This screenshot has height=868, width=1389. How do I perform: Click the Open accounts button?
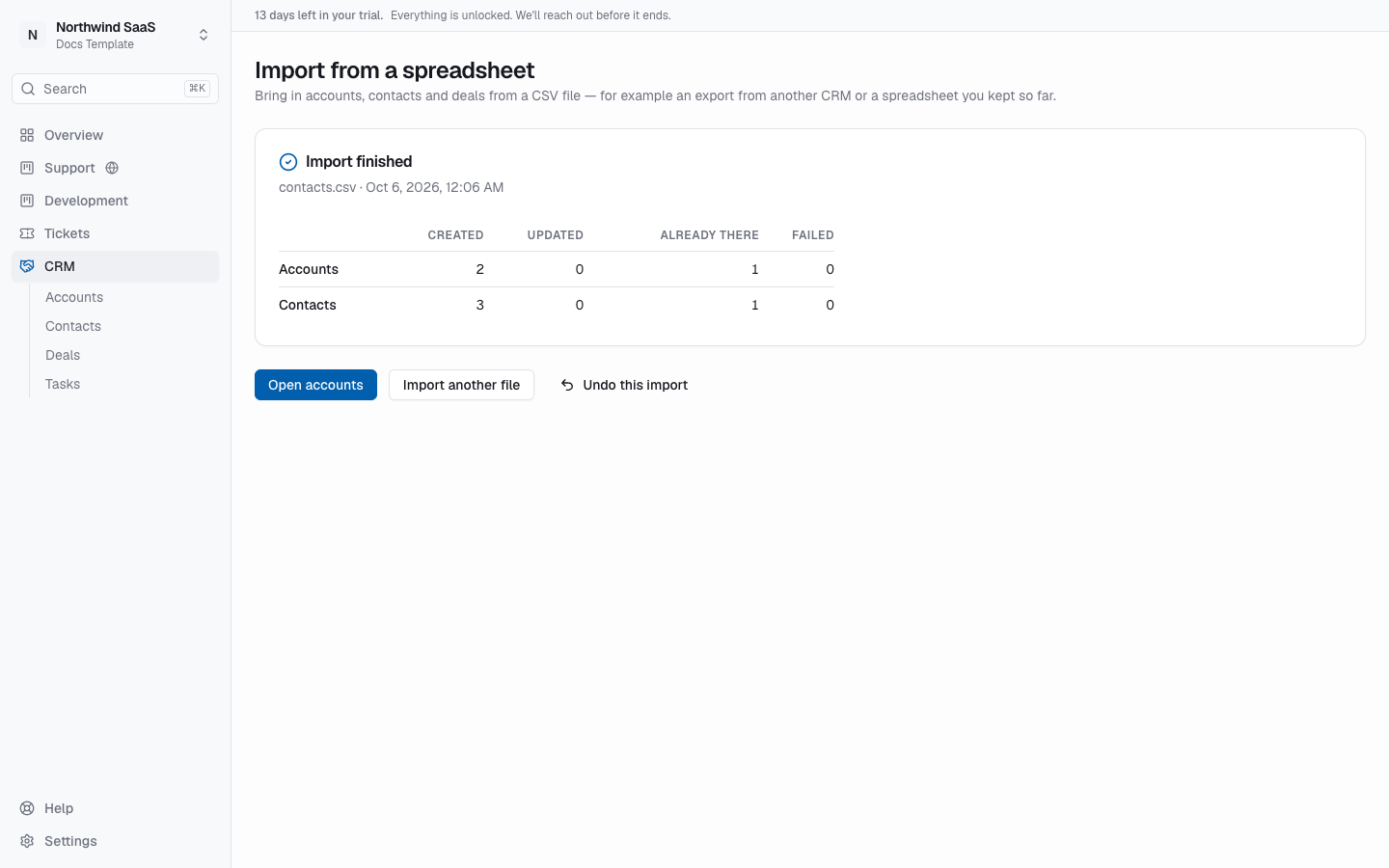(315, 385)
